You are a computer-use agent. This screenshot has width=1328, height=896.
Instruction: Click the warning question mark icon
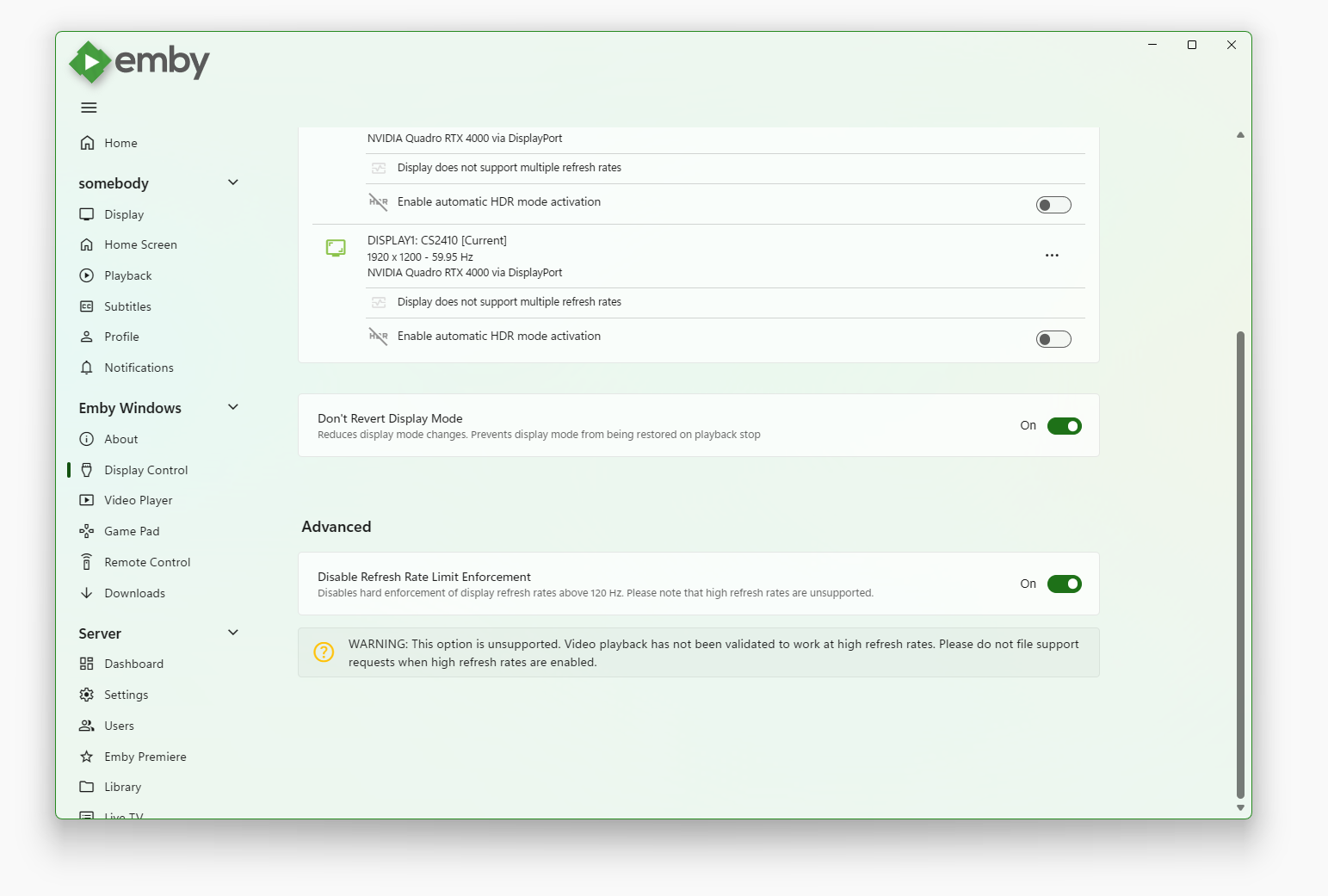[324, 652]
